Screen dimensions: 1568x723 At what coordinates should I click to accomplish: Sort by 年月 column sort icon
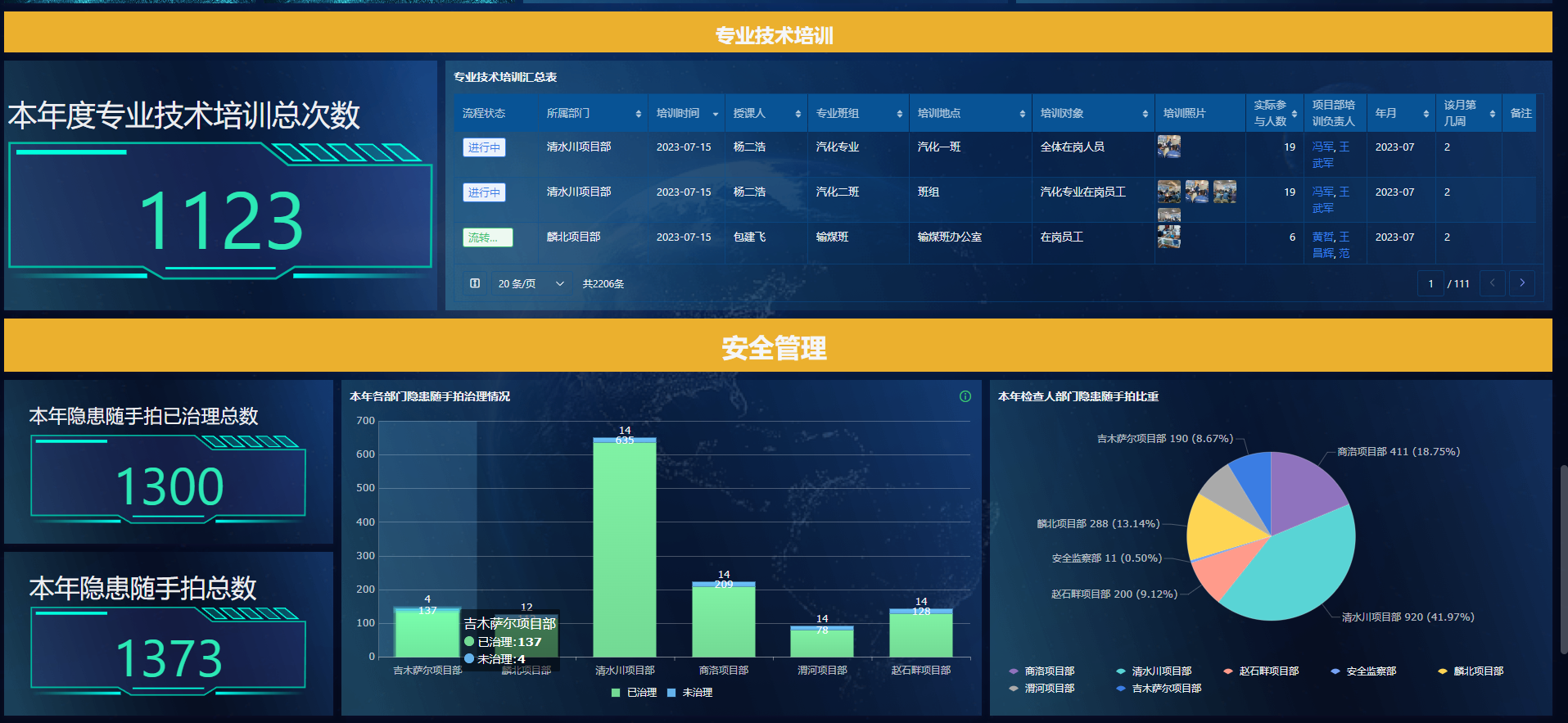click(x=1426, y=114)
